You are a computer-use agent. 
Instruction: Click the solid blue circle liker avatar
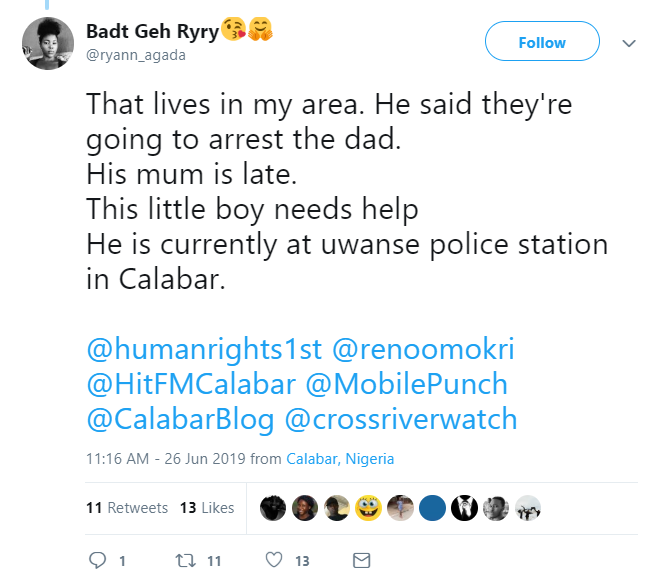pos(432,508)
